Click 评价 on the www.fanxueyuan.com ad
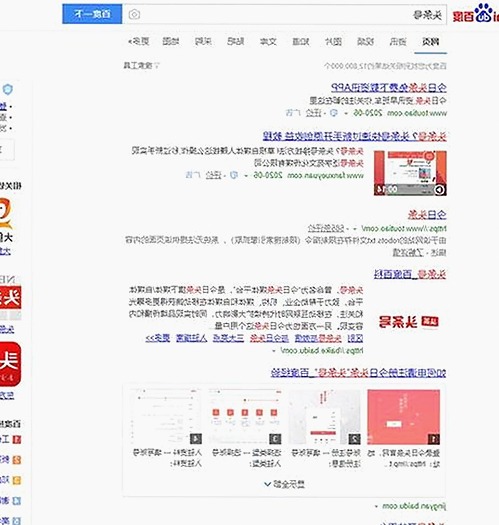The height and width of the screenshot is (525, 499). pyautogui.click(x=214, y=175)
